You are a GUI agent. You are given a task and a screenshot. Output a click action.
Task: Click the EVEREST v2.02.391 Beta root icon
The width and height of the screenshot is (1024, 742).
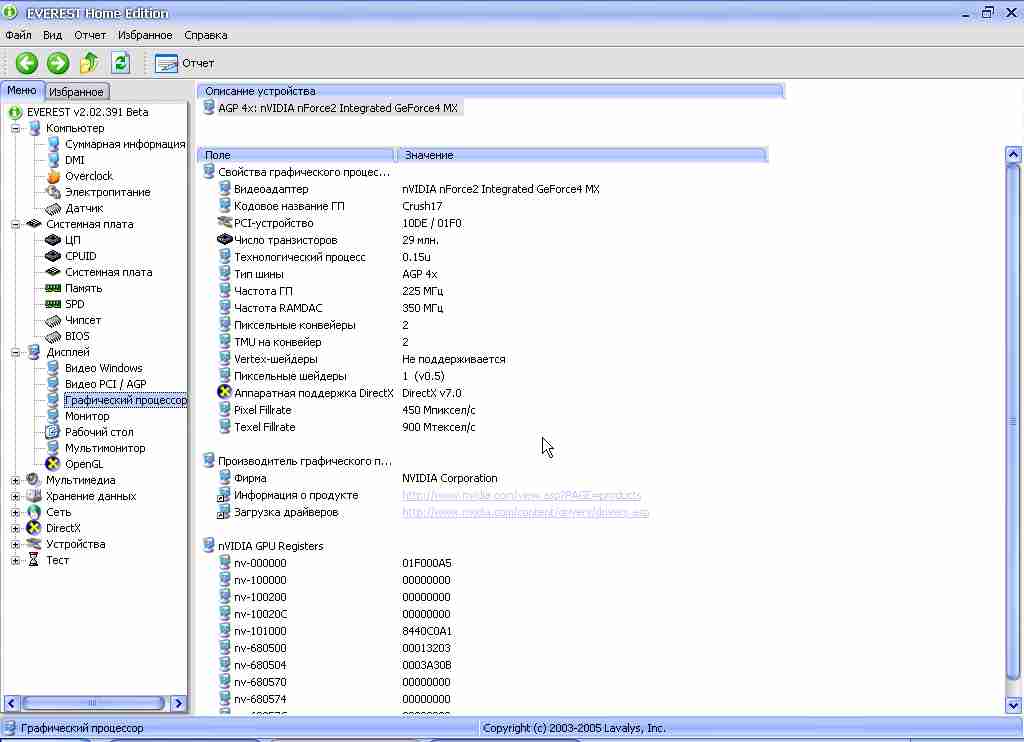(15, 112)
